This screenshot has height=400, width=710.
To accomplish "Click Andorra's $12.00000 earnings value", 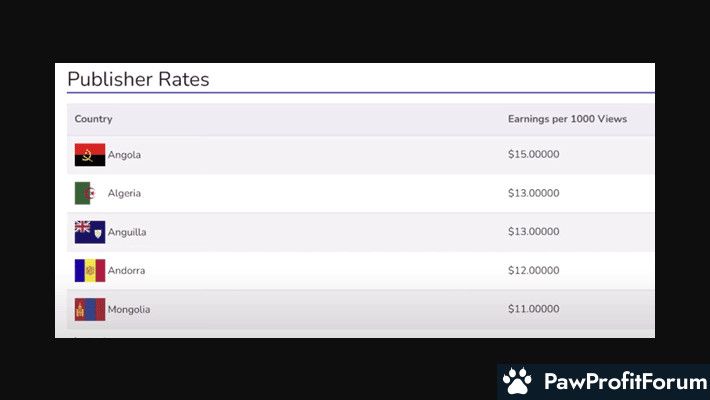I will pyautogui.click(x=533, y=271).
